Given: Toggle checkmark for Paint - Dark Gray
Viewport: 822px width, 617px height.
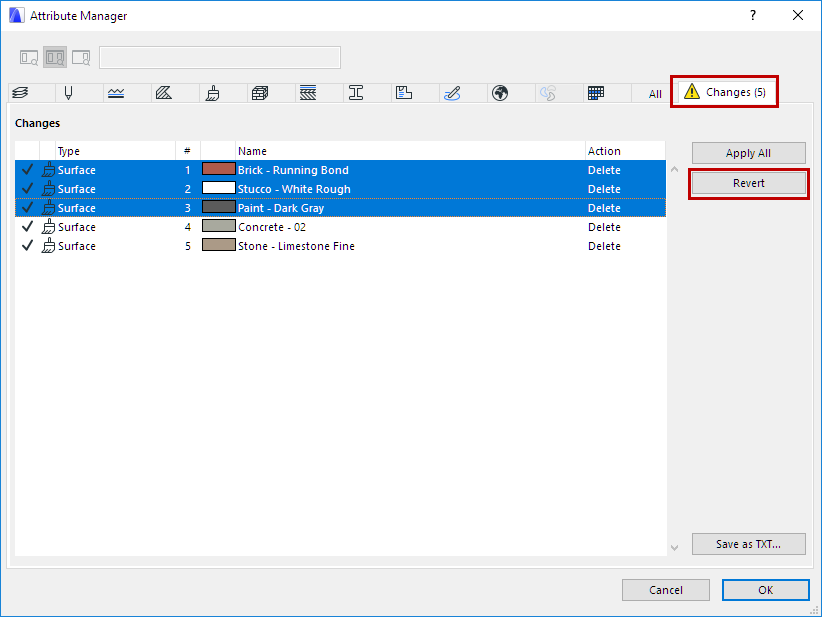Looking at the screenshot, I should [27, 208].
